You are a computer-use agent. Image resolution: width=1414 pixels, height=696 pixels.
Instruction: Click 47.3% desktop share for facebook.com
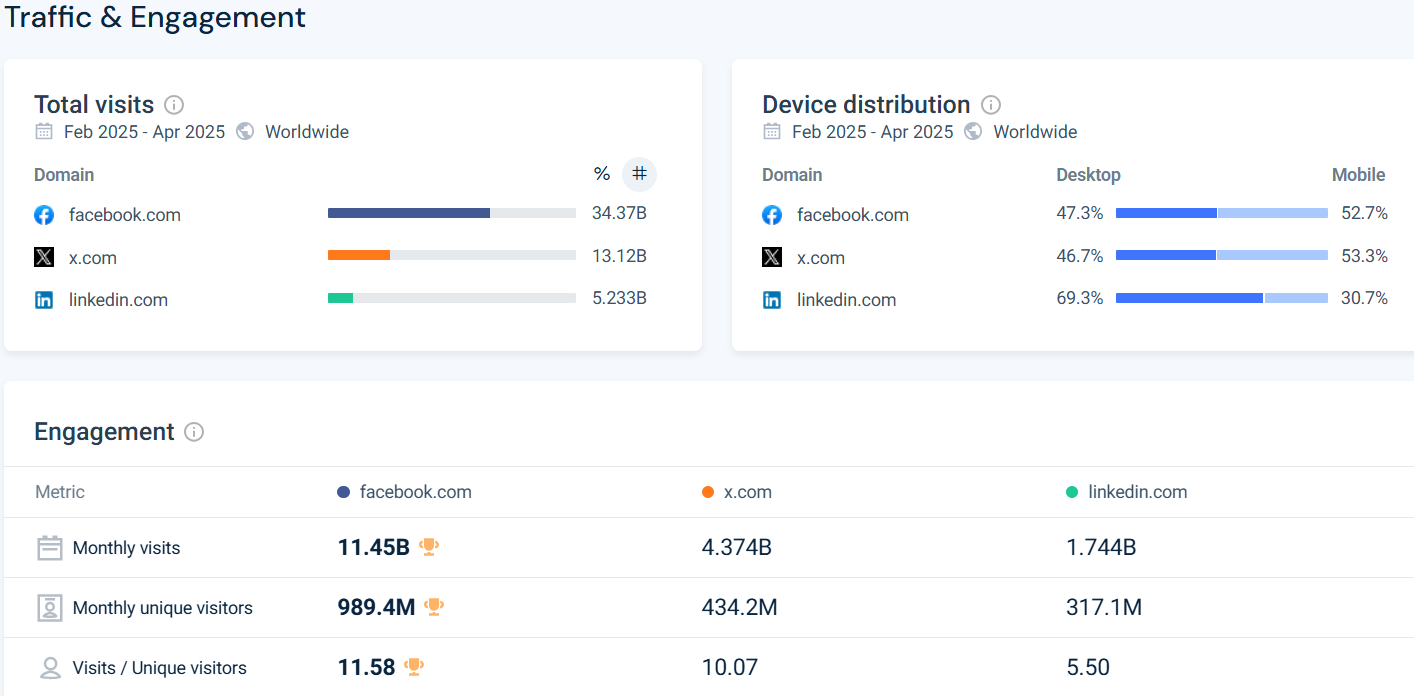(1080, 213)
